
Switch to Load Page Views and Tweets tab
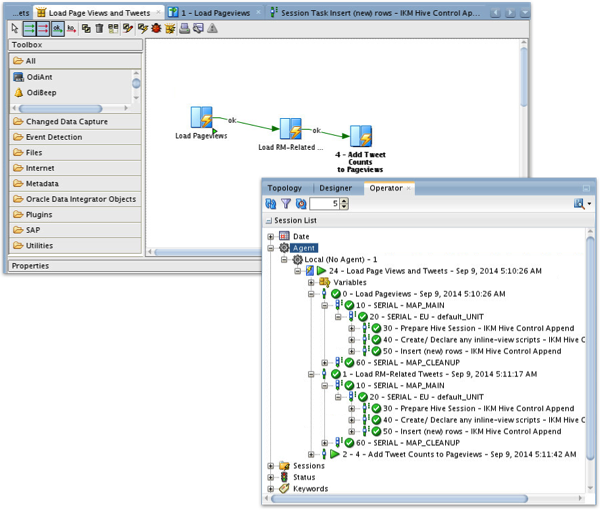click(99, 13)
